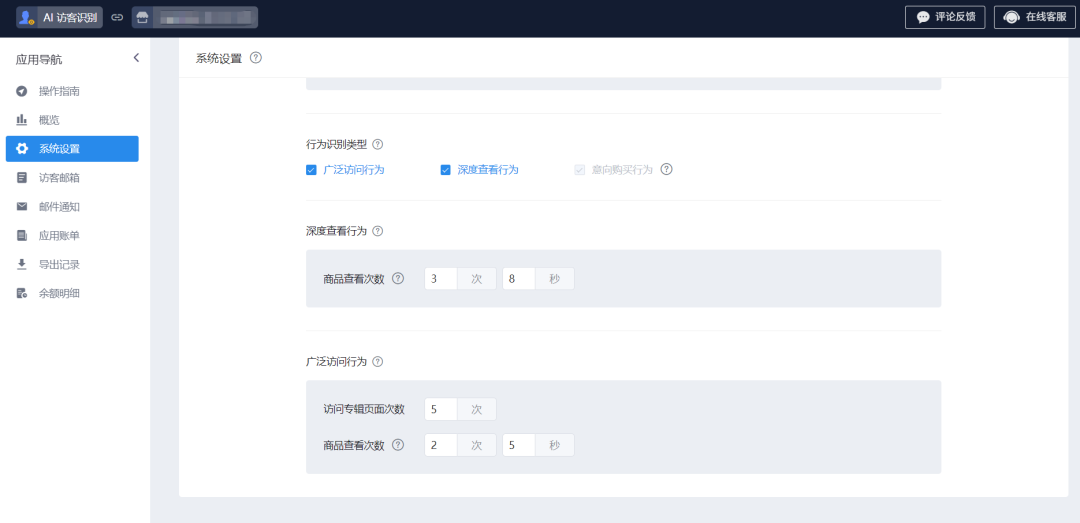Click help icon beside 商品查看次数 in 深度查看行为 section

[x=397, y=278]
